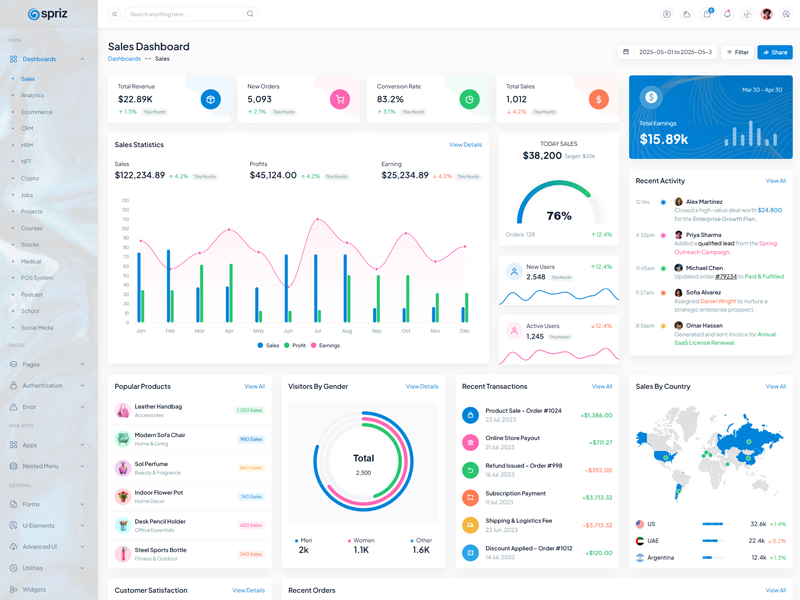Click the notification bell icon

(727, 14)
